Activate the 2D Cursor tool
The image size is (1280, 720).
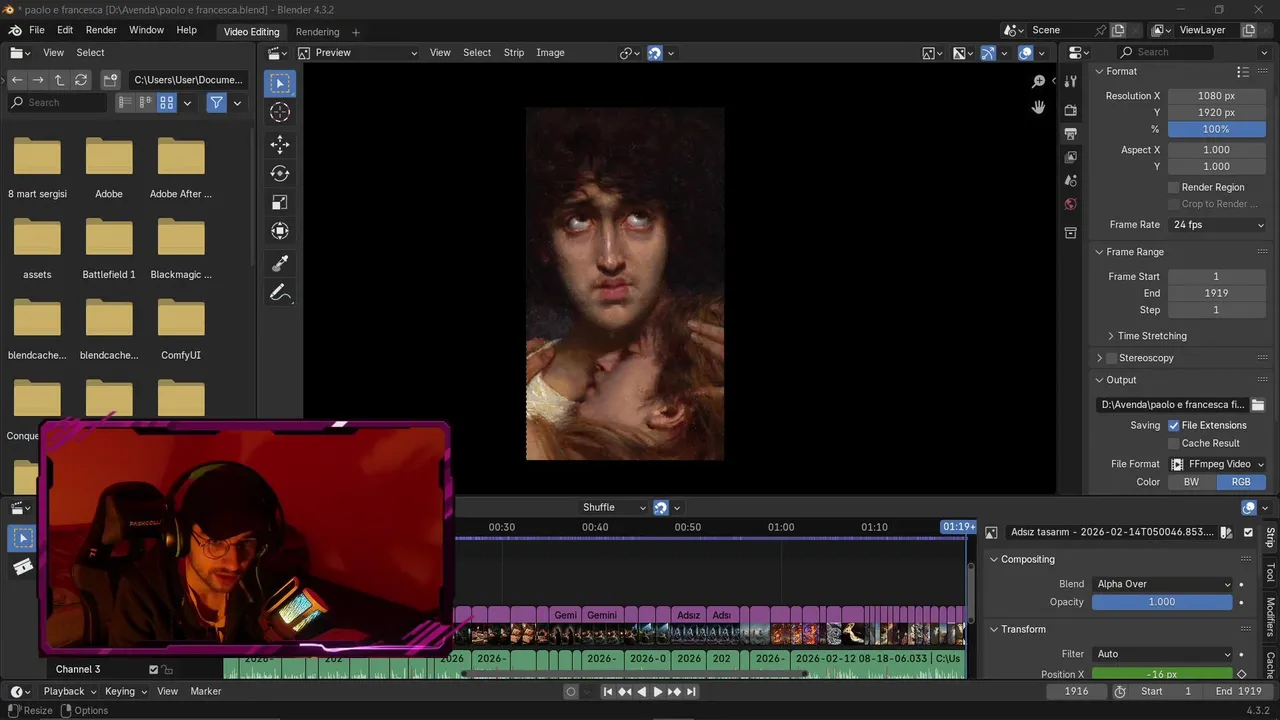(x=280, y=113)
